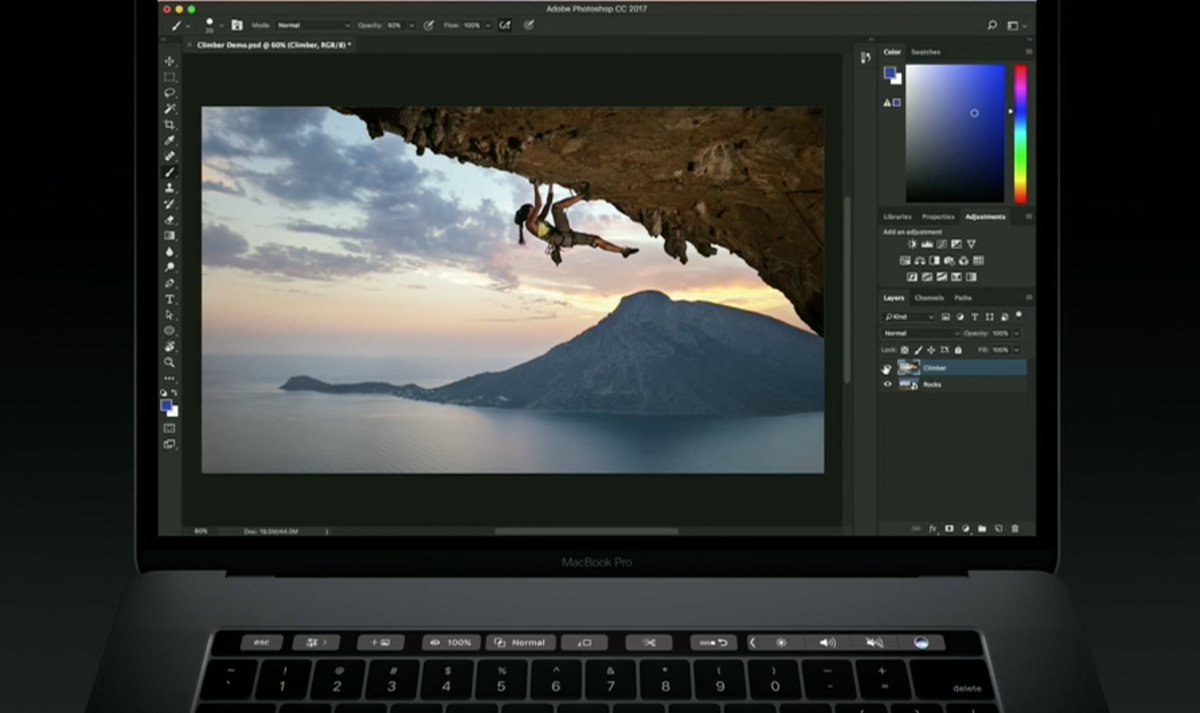Tap the Siri button on Touch Bar
This screenshot has width=1200, height=713.
(x=921, y=642)
